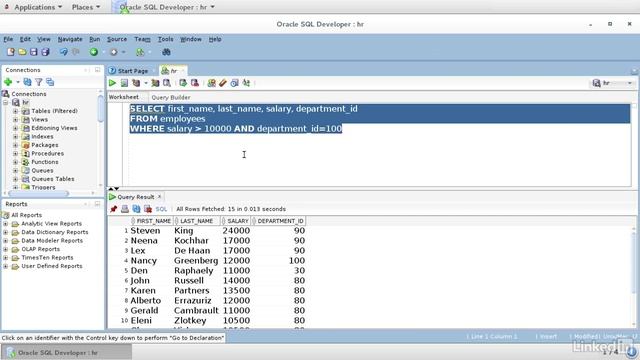Expand the Packages tree node
This screenshot has width=640, height=360.
16,145
